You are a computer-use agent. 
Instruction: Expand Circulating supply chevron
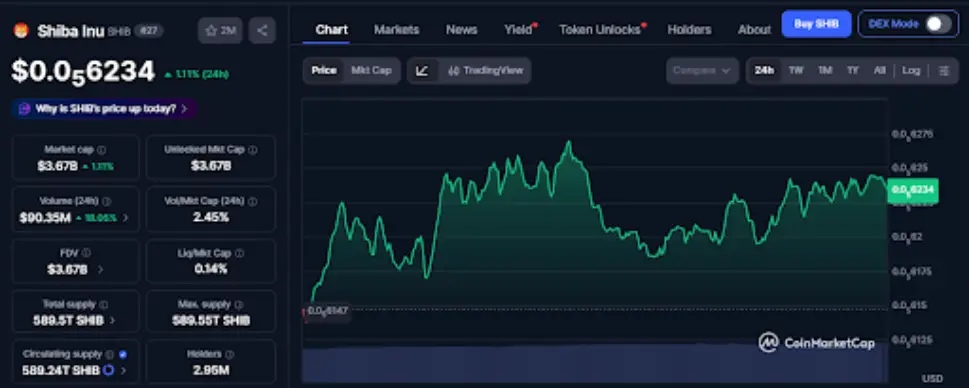(124, 371)
